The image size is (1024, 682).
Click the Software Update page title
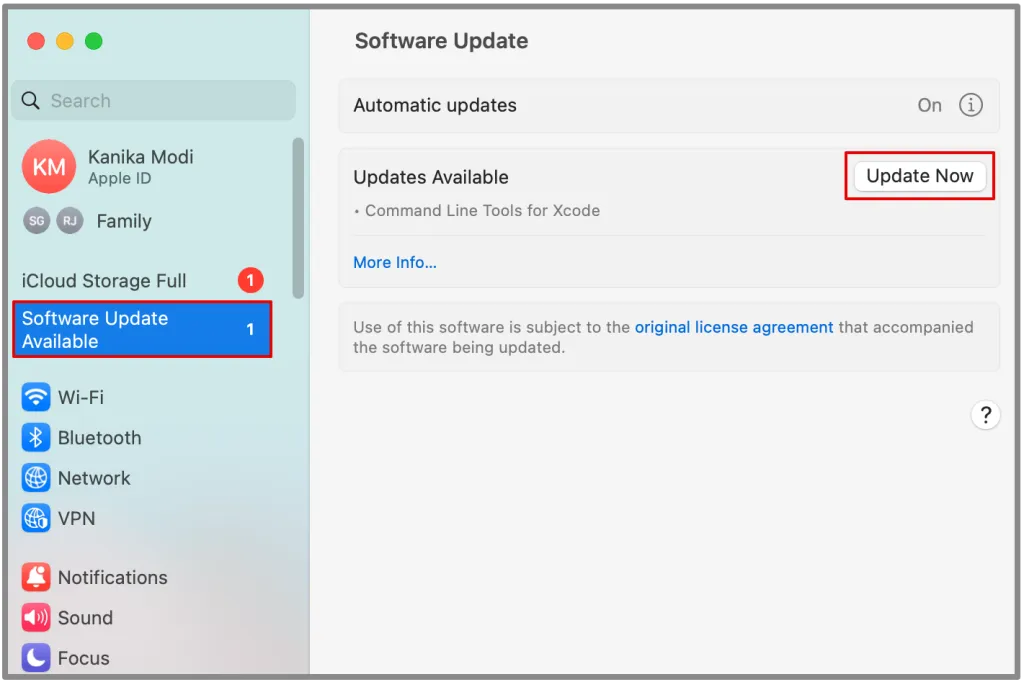441,41
